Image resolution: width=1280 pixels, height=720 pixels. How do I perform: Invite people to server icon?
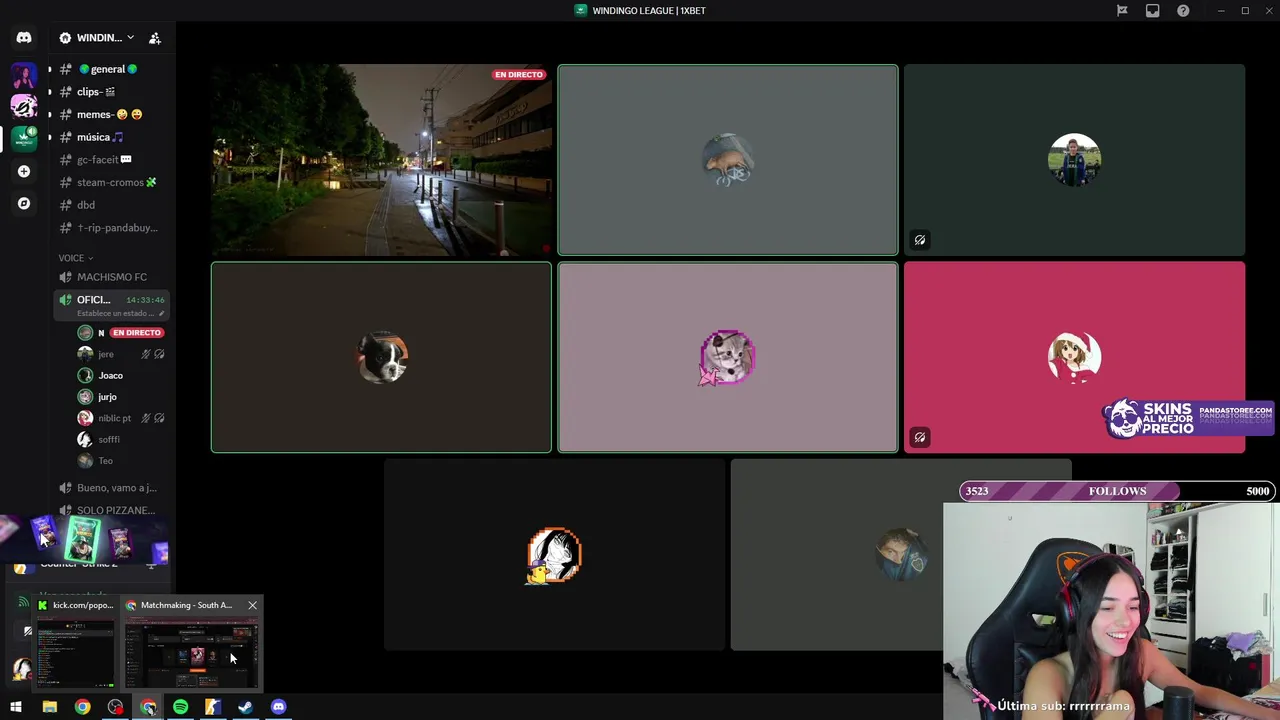click(x=155, y=38)
